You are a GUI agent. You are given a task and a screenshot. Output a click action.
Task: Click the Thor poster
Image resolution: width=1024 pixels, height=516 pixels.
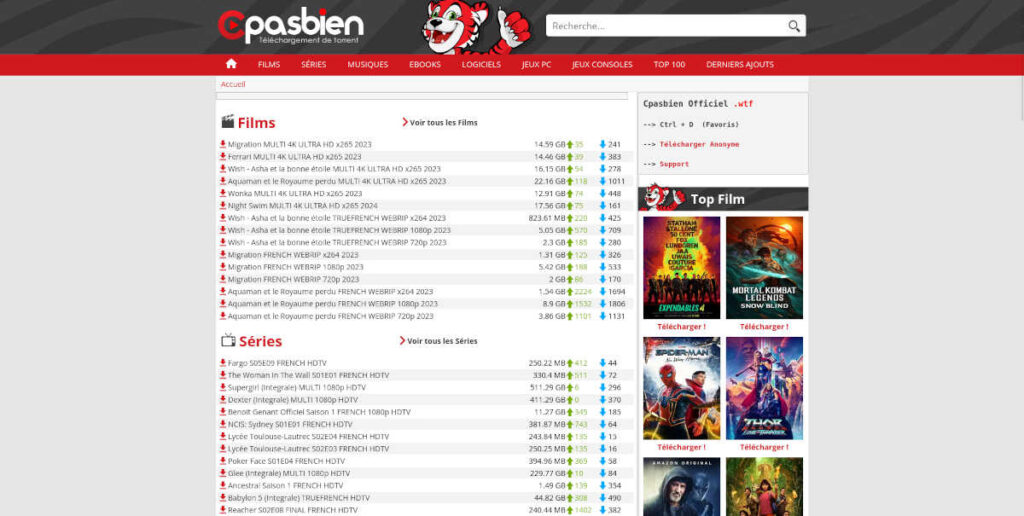point(764,388)
